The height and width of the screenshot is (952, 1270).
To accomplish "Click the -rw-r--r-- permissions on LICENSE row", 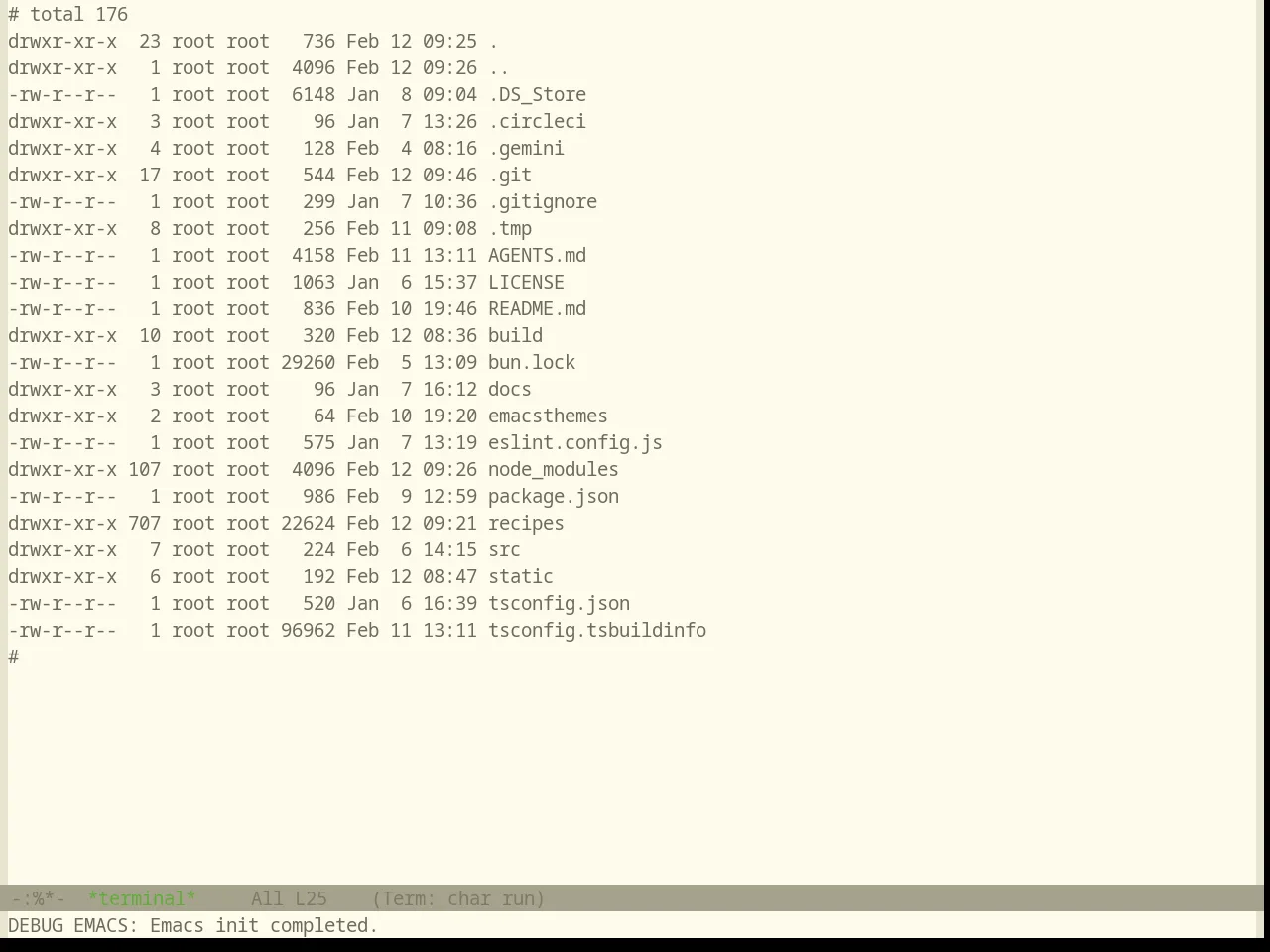I will tap(63, 282).
